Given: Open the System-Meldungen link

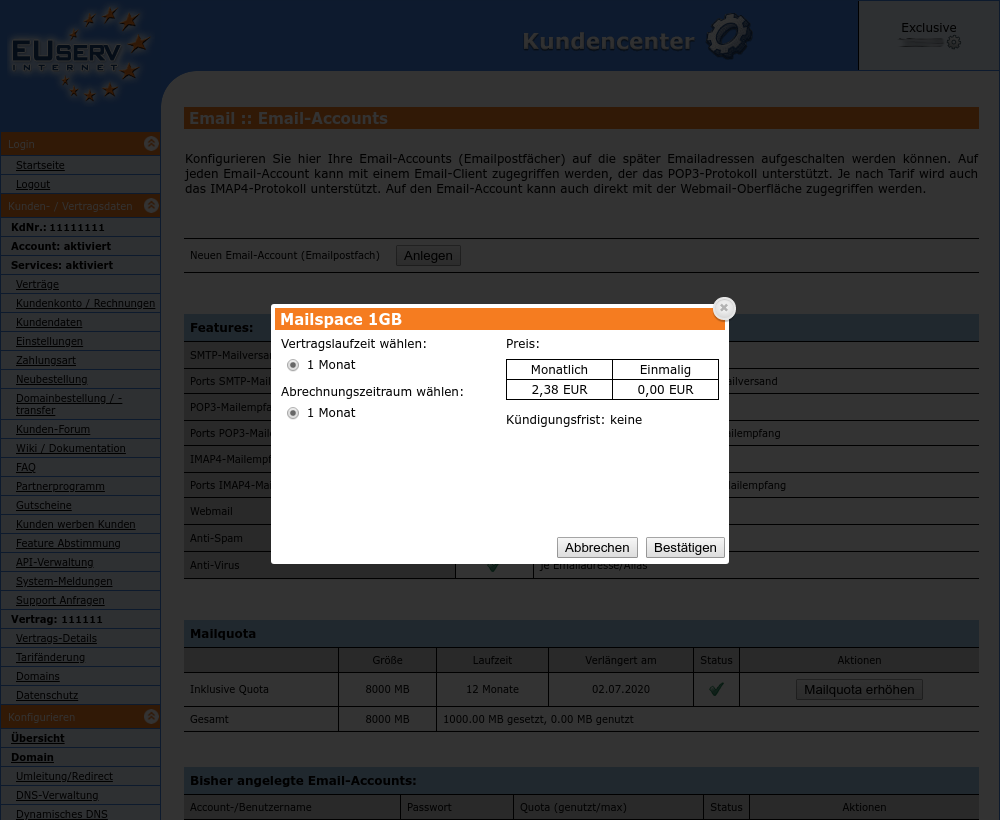Looking at the screenshot, I should (64, 582).
